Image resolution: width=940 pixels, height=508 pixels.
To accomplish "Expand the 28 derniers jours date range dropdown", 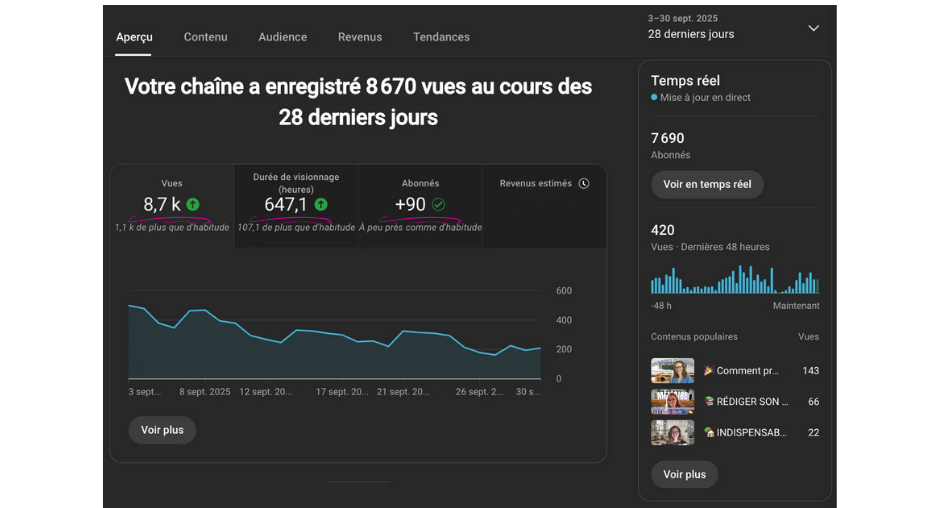I will (813, 28).
